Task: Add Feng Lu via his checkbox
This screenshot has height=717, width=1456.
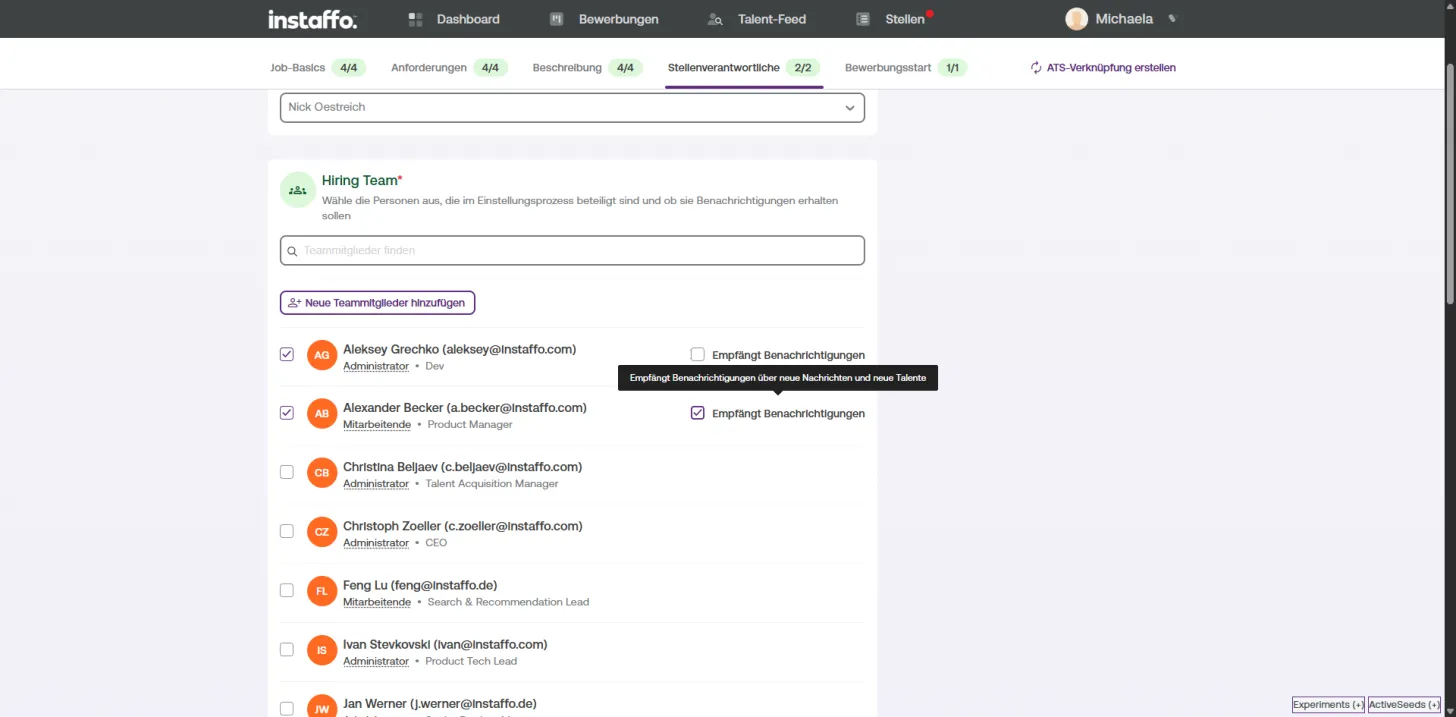Action: [287, 590]
